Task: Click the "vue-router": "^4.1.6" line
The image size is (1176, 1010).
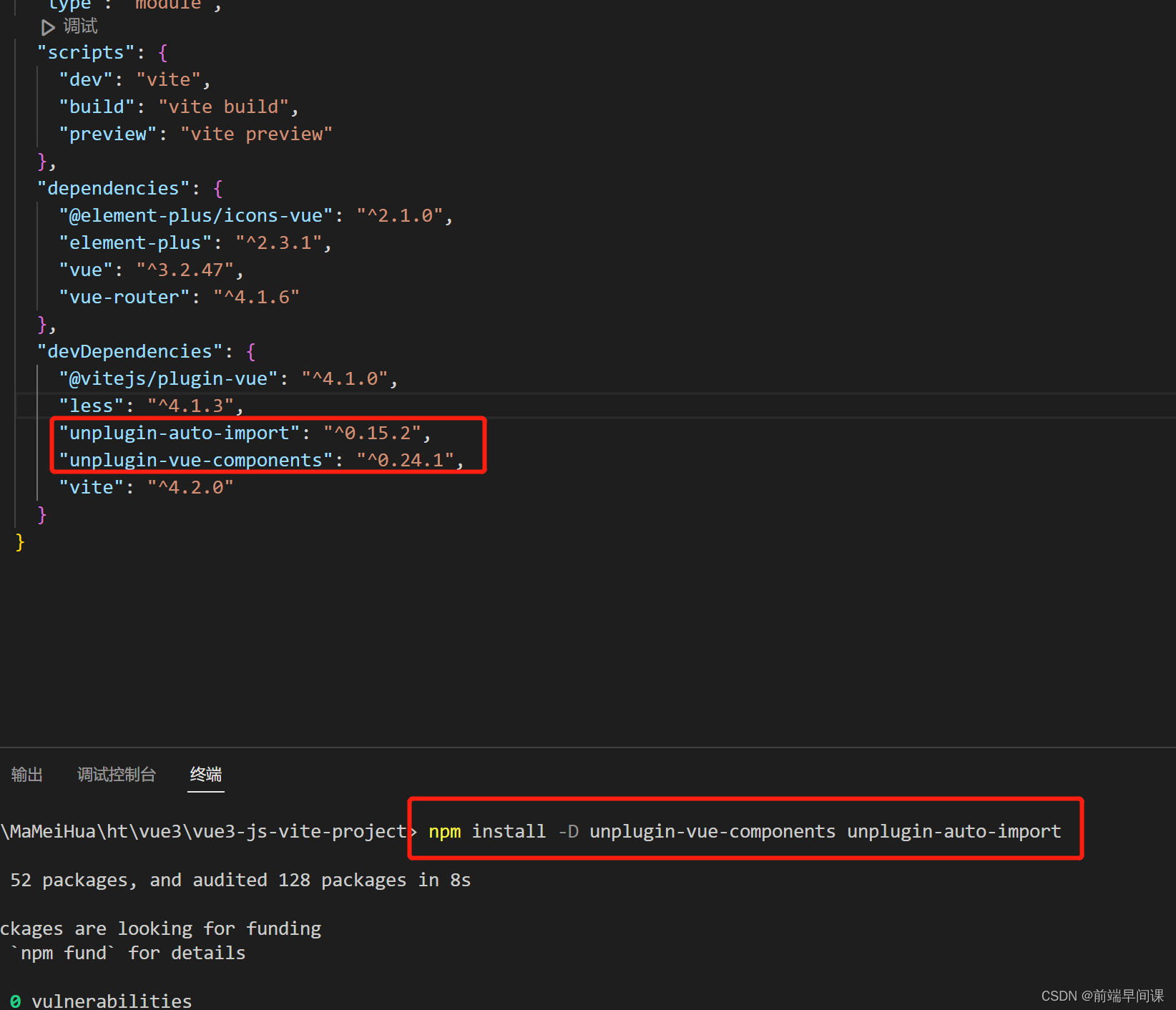Action: (x=180, y=298)
